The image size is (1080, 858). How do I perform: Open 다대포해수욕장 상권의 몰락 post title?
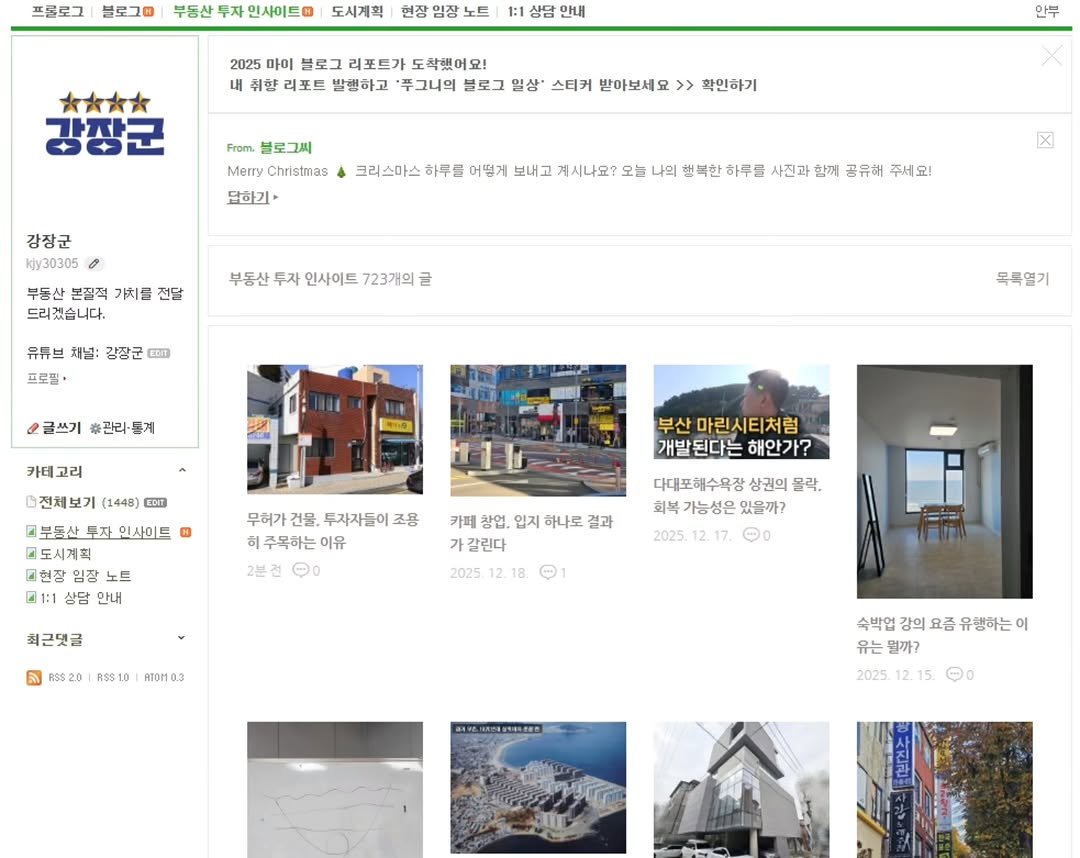(737, 495)
